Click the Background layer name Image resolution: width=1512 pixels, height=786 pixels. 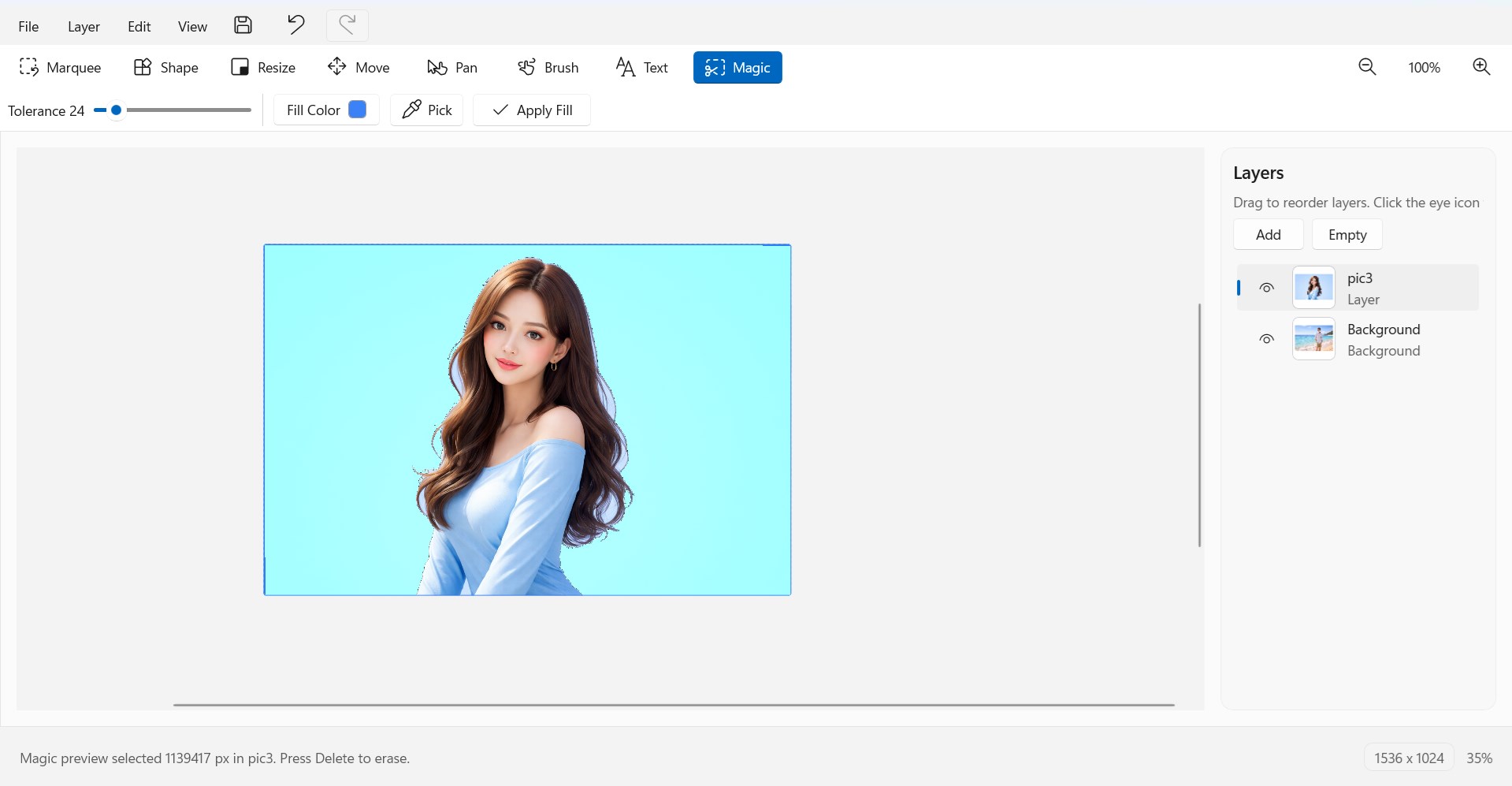coord(1384,329)
